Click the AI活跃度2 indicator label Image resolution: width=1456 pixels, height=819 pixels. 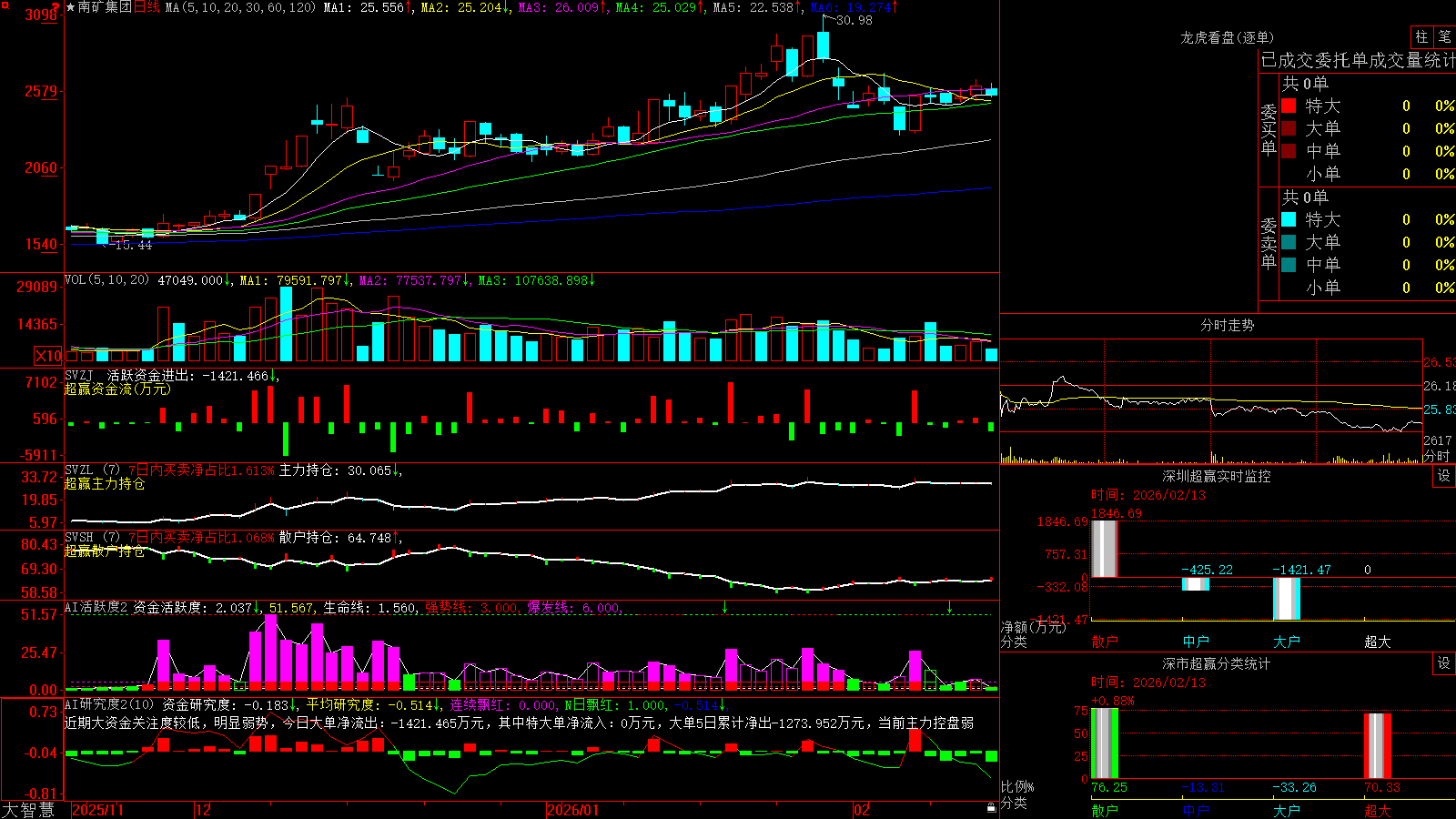point(96,608)
